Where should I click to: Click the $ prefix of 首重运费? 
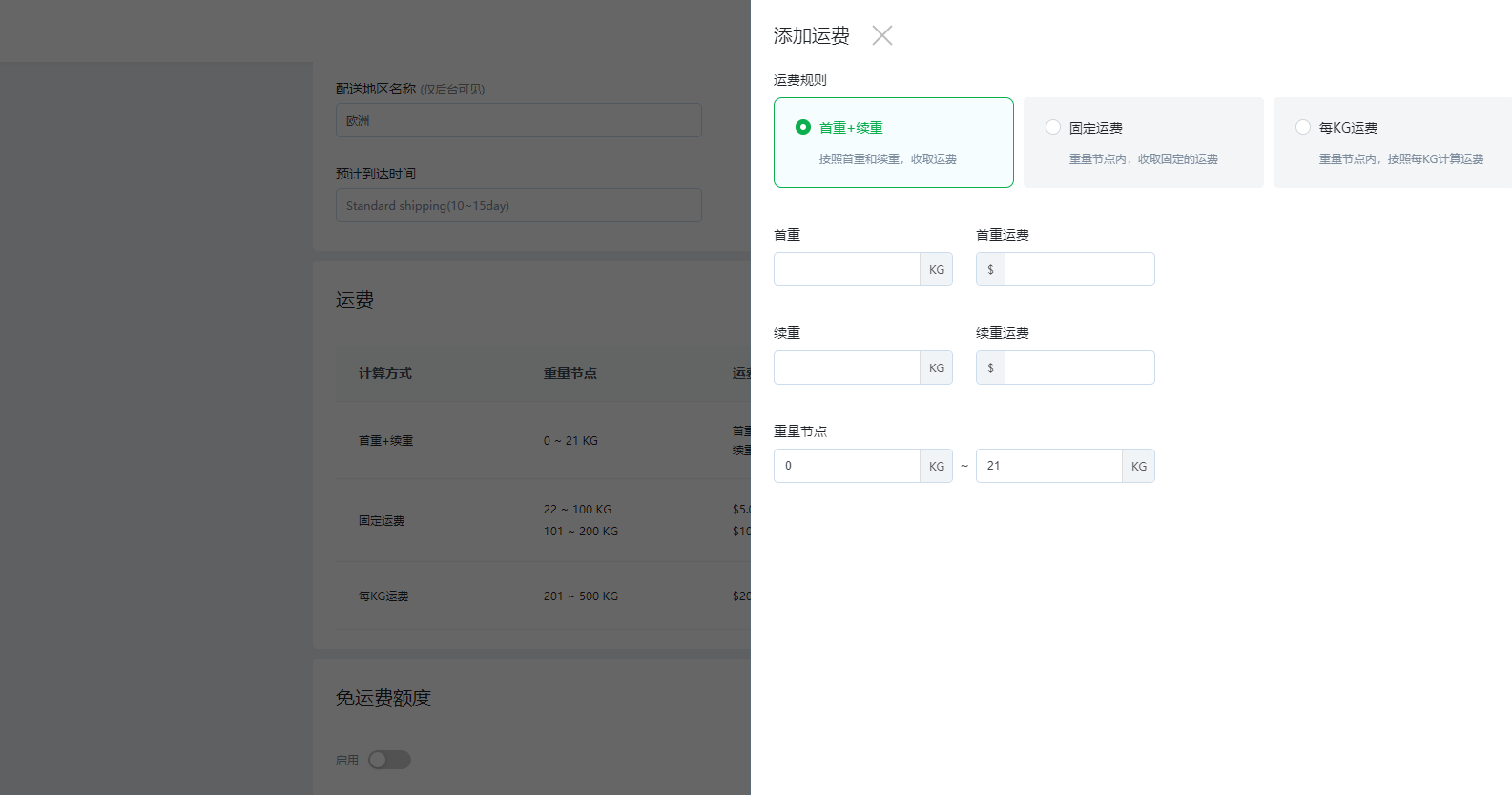pyautogui.click(x=990, y=269)
